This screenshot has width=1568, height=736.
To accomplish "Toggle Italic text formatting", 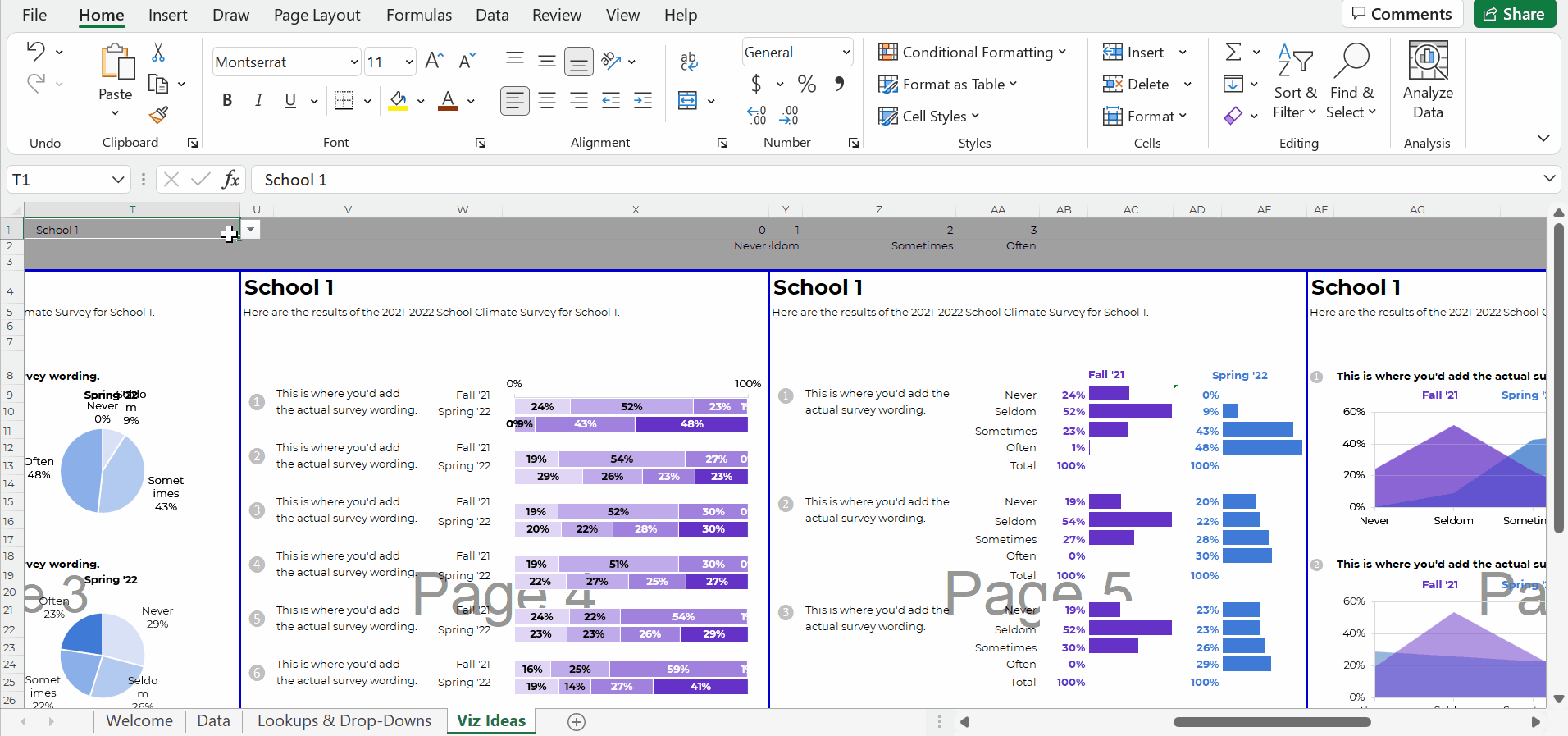I will pos(258,100).
